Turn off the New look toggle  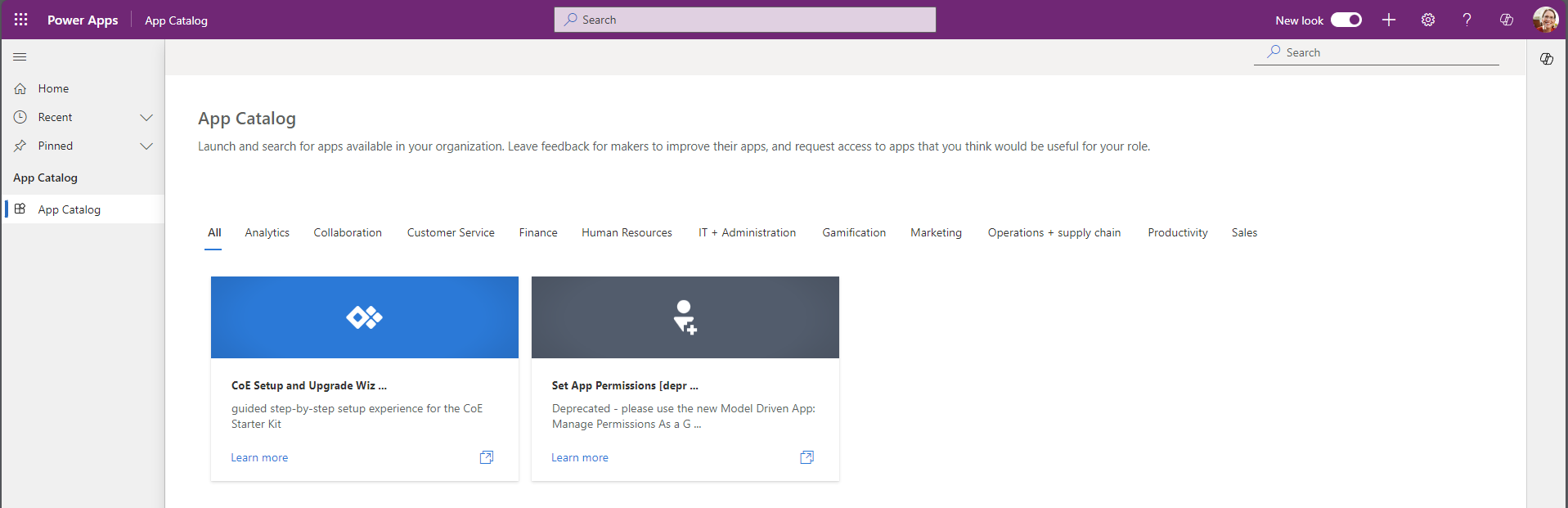click(x=1346, y=20)
